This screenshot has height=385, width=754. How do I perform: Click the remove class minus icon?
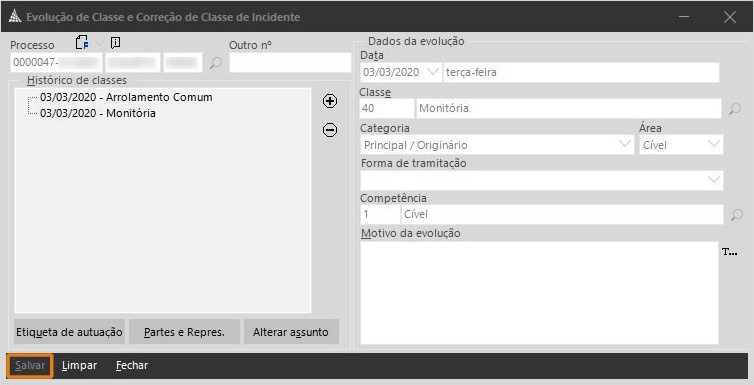coord(330,130)
